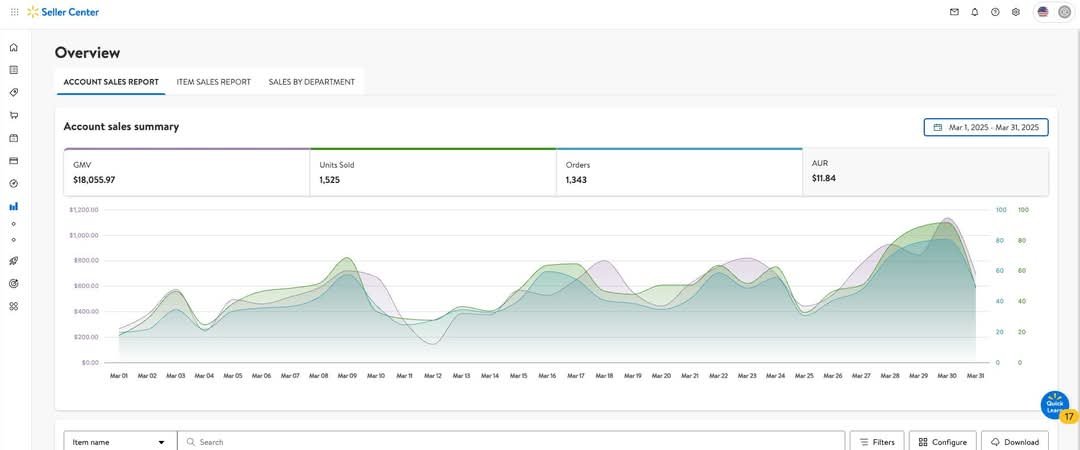
Task: Click the $600.00 axis label
Action: point(86,286)
